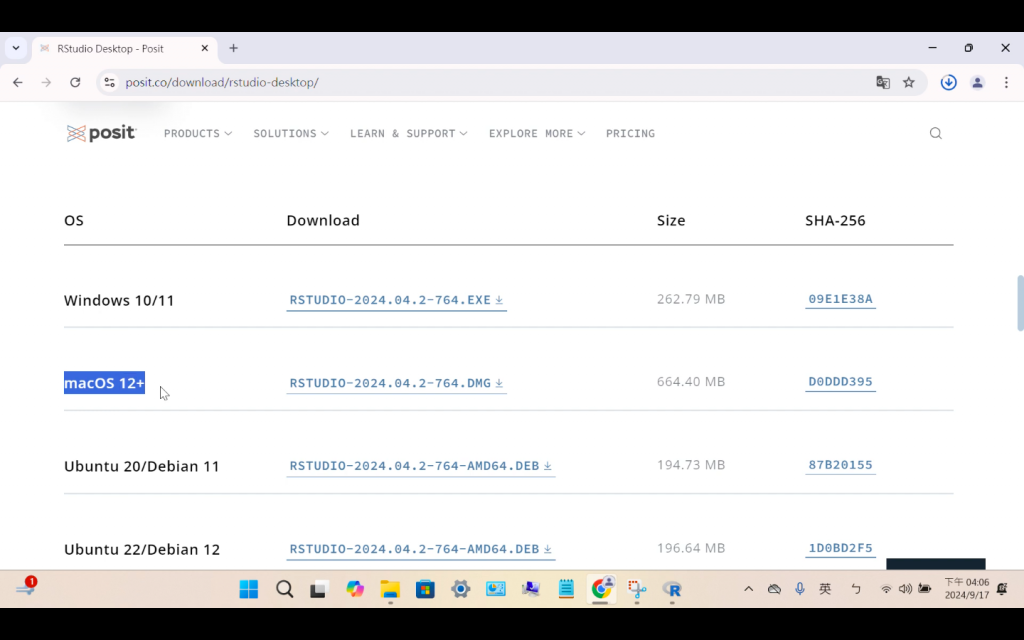Viewport: 1024px width, 640px height.
Task: Go back to previous page
Action: click(x=18, y=82)
